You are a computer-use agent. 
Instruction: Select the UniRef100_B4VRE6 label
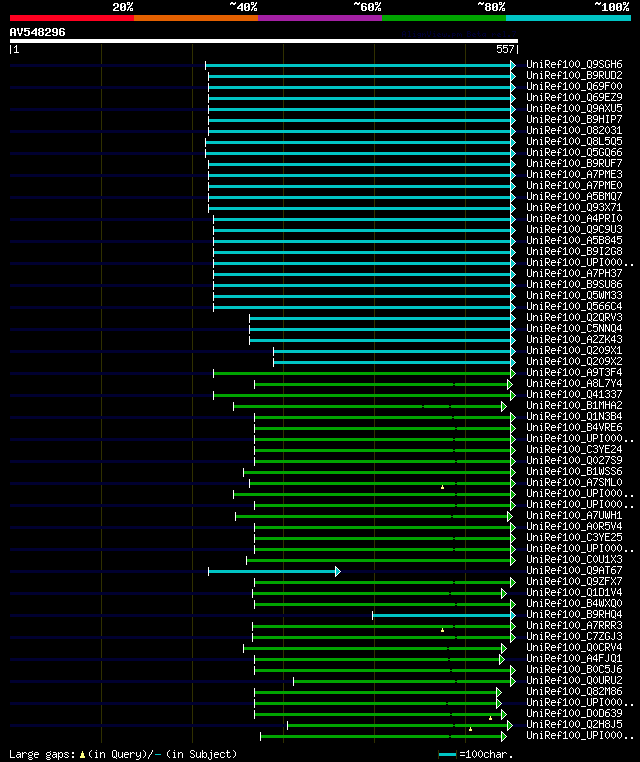(x=574, y=427)
